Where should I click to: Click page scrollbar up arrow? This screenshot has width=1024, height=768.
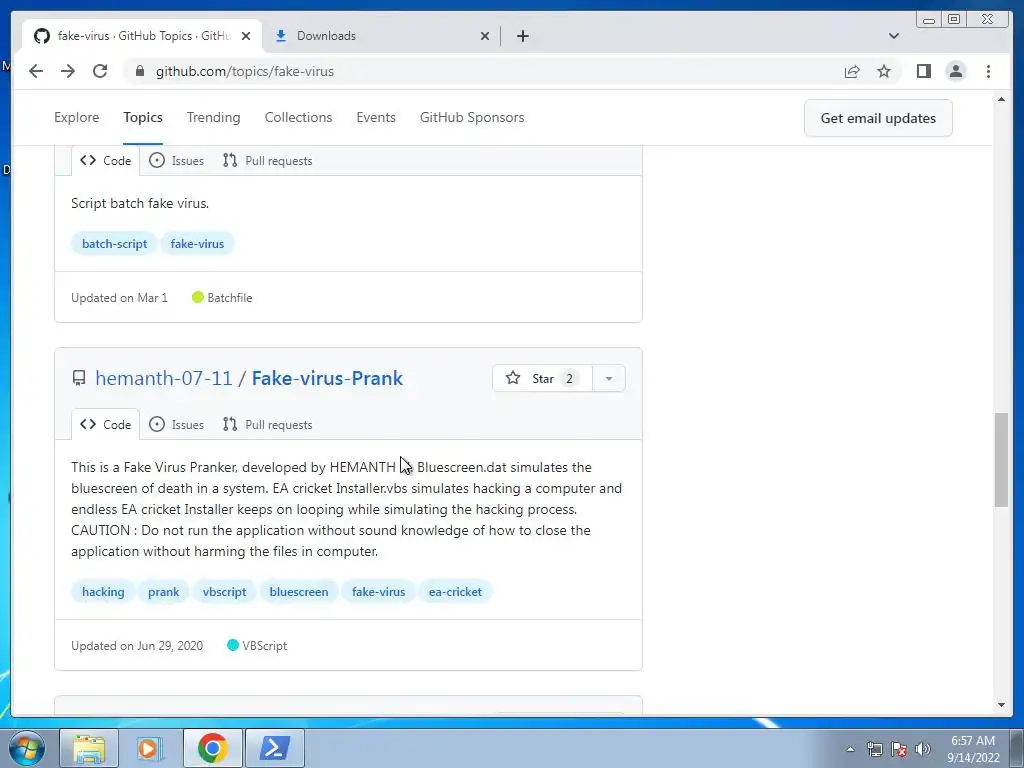1001,99
